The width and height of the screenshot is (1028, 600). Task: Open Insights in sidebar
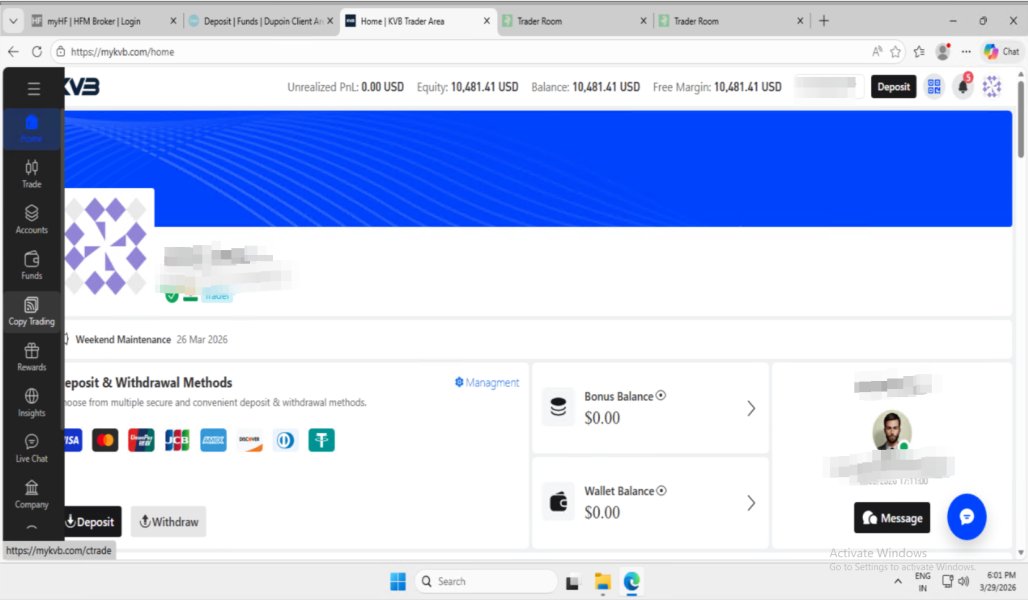click(31, 403)
